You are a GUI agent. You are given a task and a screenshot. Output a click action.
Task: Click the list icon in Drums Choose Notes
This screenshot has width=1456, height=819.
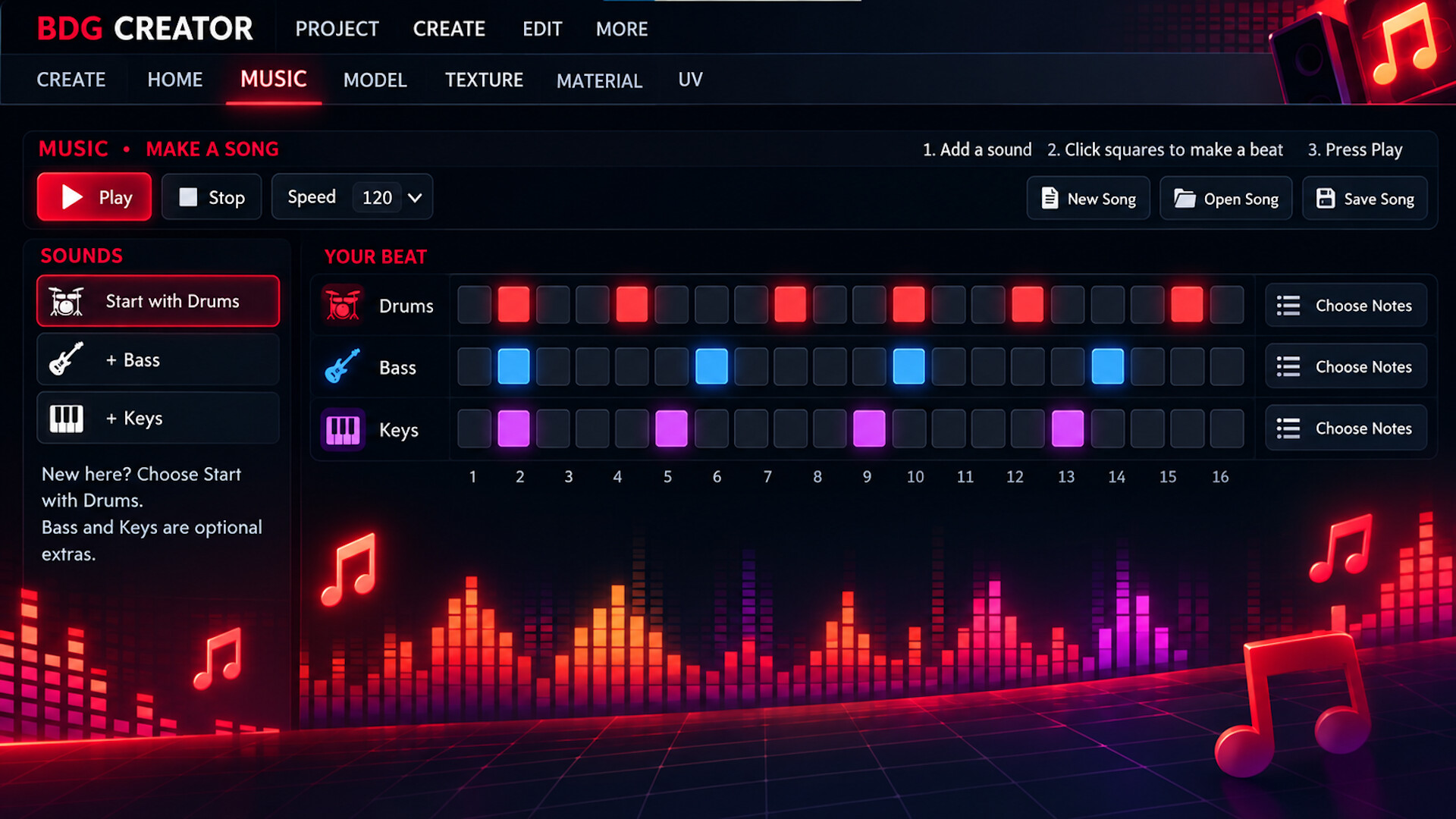pos(1288,305)
